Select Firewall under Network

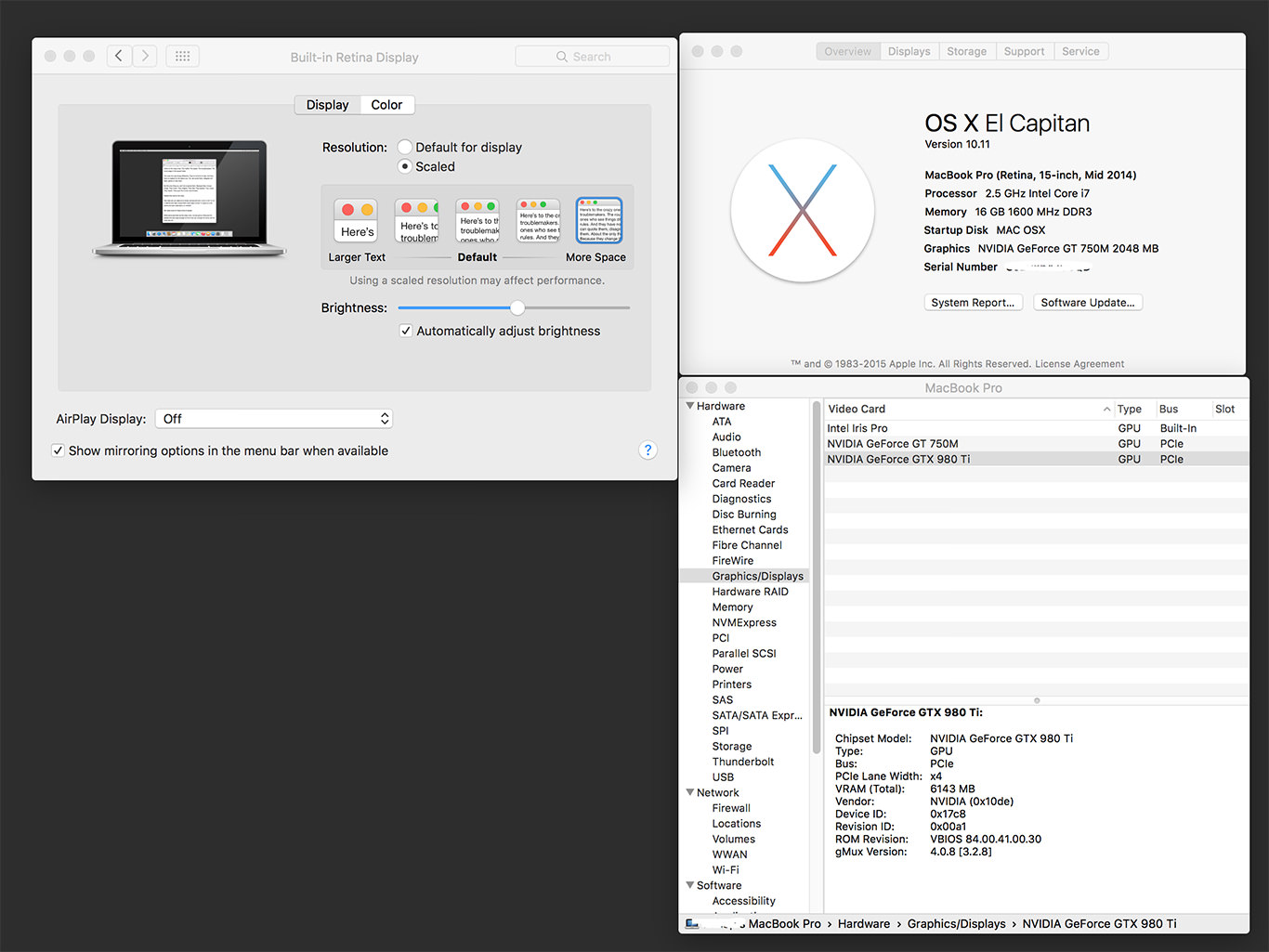pos(731,808)
